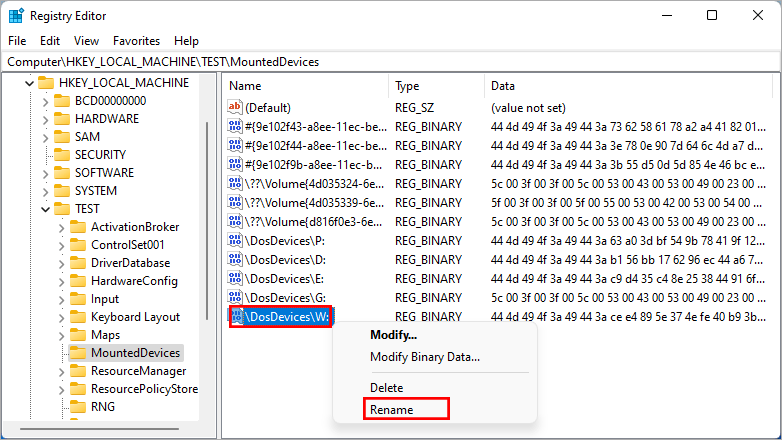Click the Type column header
Image resolution: width=782 pixels, height=440 pixels.
coord(436,86)
